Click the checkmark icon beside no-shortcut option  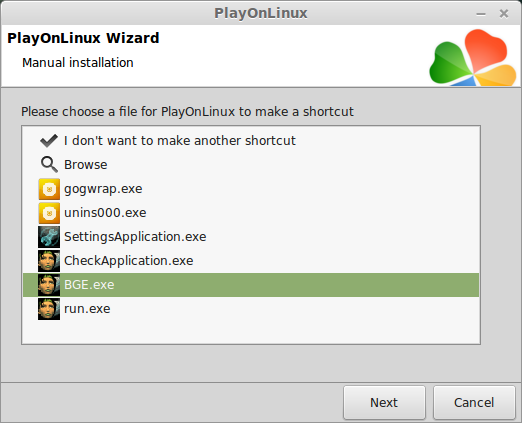(49, 141)
